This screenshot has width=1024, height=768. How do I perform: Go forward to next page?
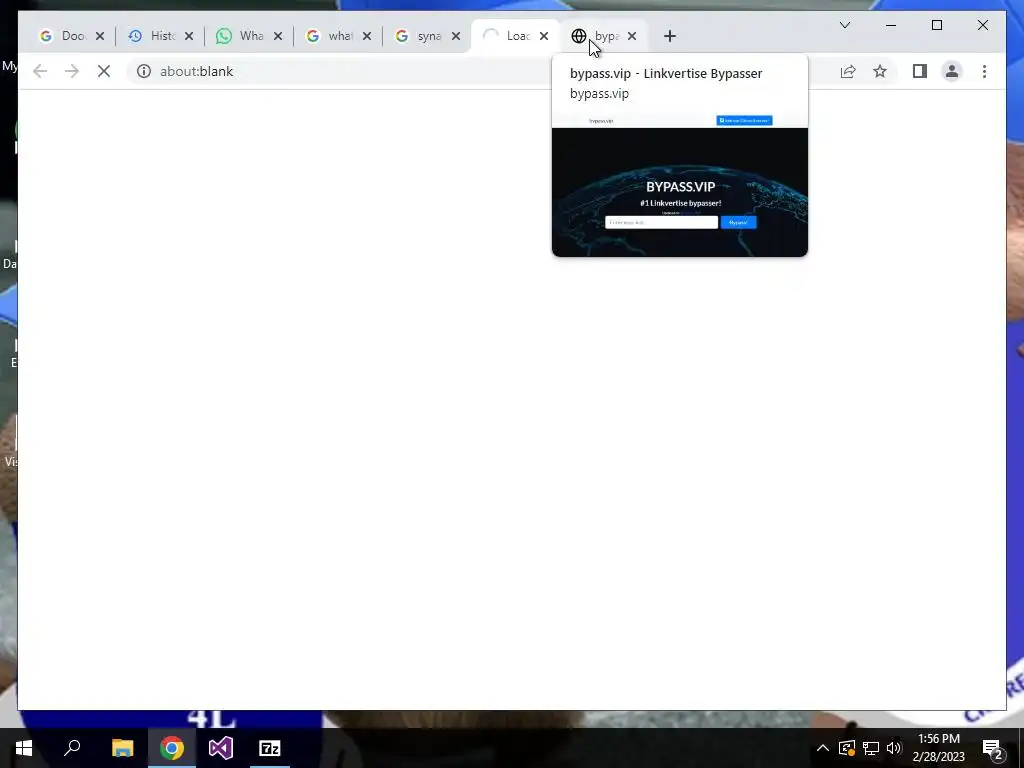[x=72, y=71]
